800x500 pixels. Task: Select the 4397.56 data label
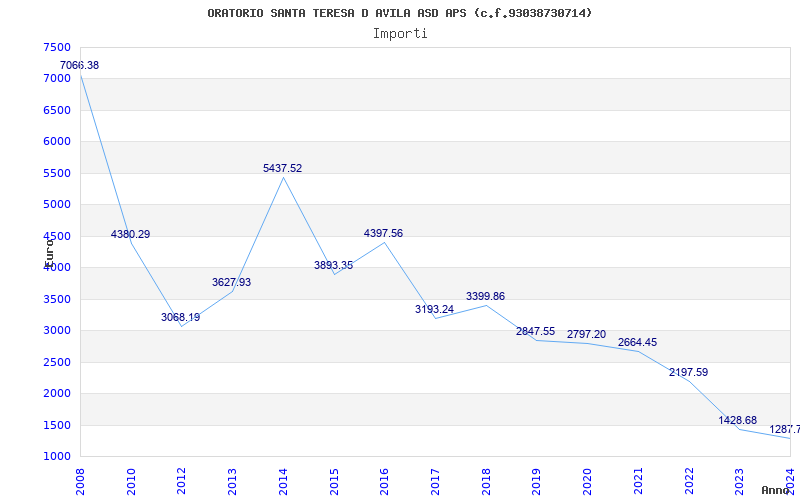(383, 233)
